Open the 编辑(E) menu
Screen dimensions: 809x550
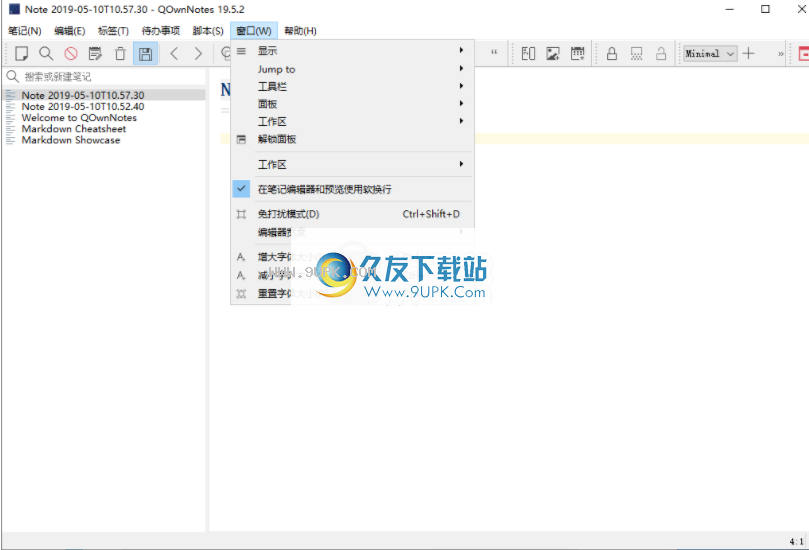click(70, 31)
